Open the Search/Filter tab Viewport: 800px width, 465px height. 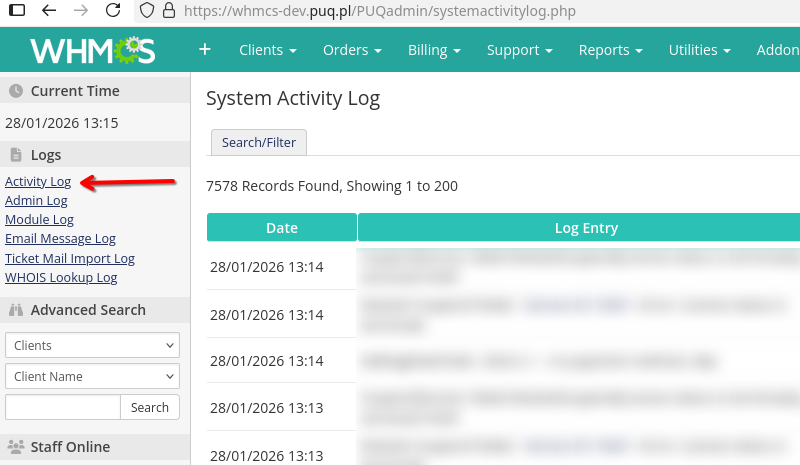pyautogui.click(x=259, y=142)
